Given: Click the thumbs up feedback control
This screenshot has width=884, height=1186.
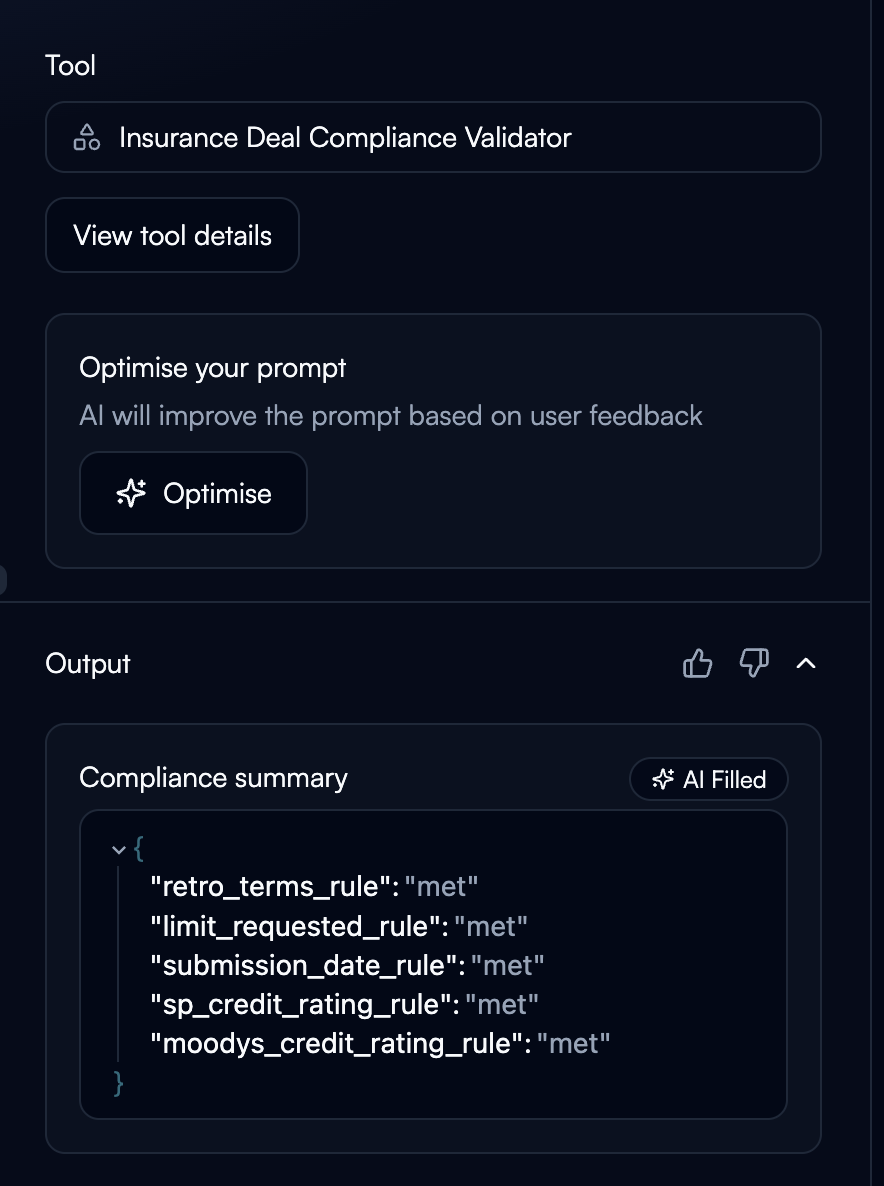Looking at the screenshot, I should [698, 662].
